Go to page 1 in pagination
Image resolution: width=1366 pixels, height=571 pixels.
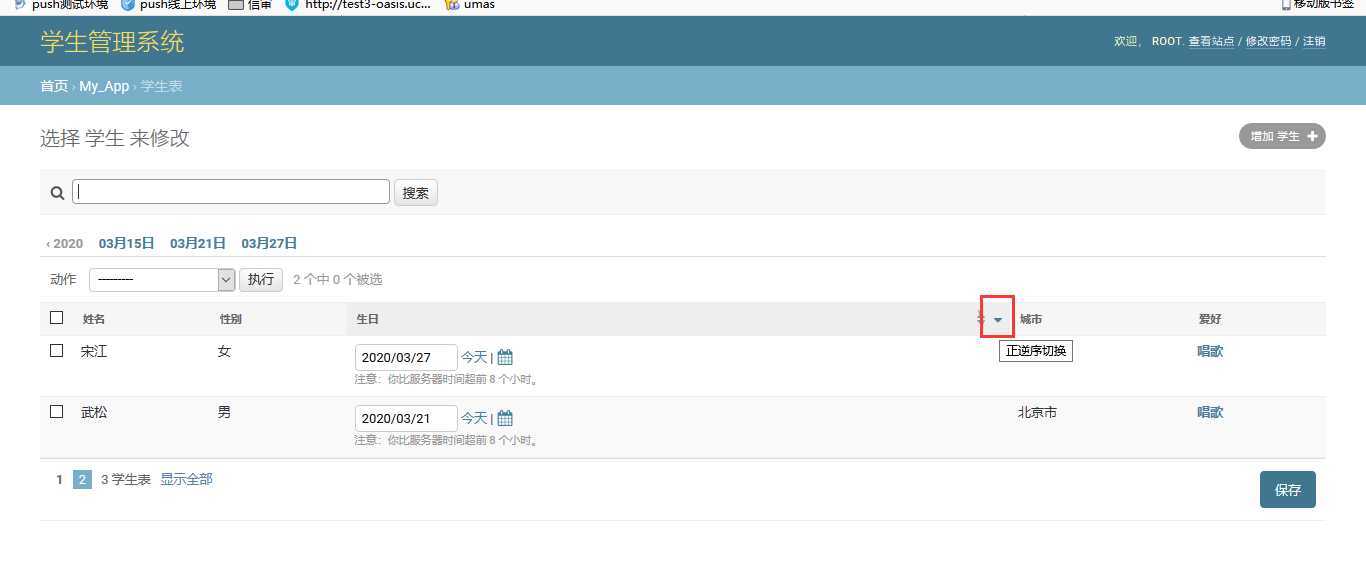coord(60,480)
